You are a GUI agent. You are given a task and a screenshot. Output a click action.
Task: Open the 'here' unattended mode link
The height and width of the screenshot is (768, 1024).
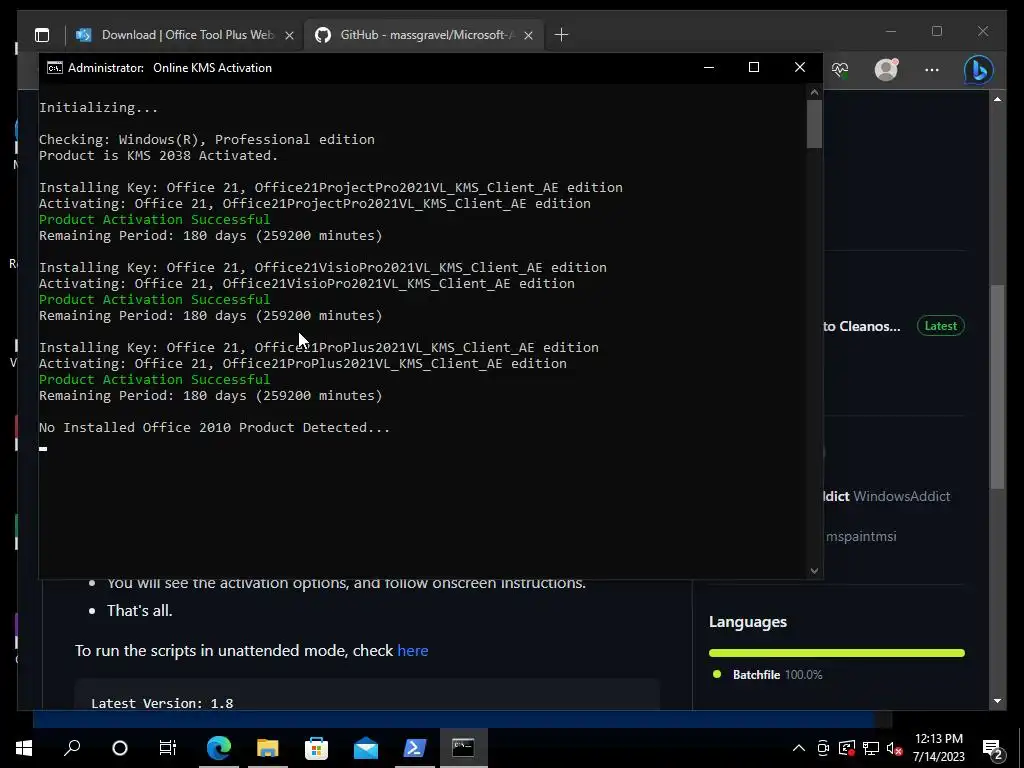click(x=413, y=650)
